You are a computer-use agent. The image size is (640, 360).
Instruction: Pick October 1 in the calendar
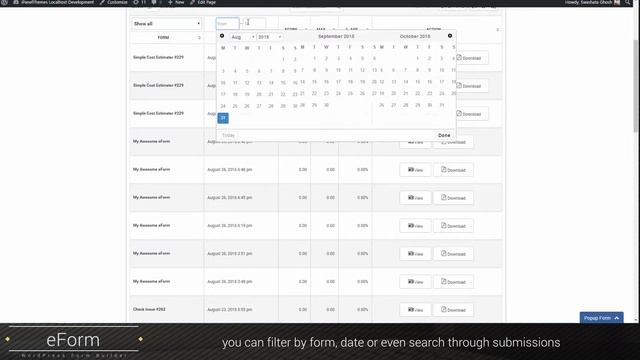tap(418, 58)
